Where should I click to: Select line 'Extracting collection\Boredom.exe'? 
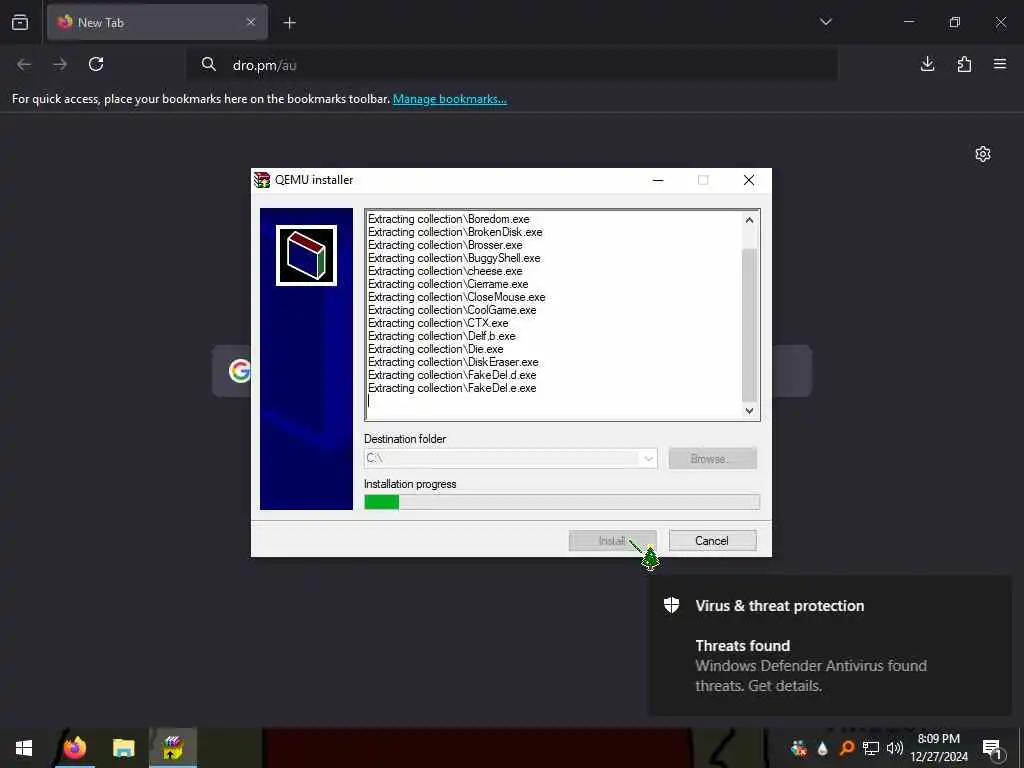point(449,219)
